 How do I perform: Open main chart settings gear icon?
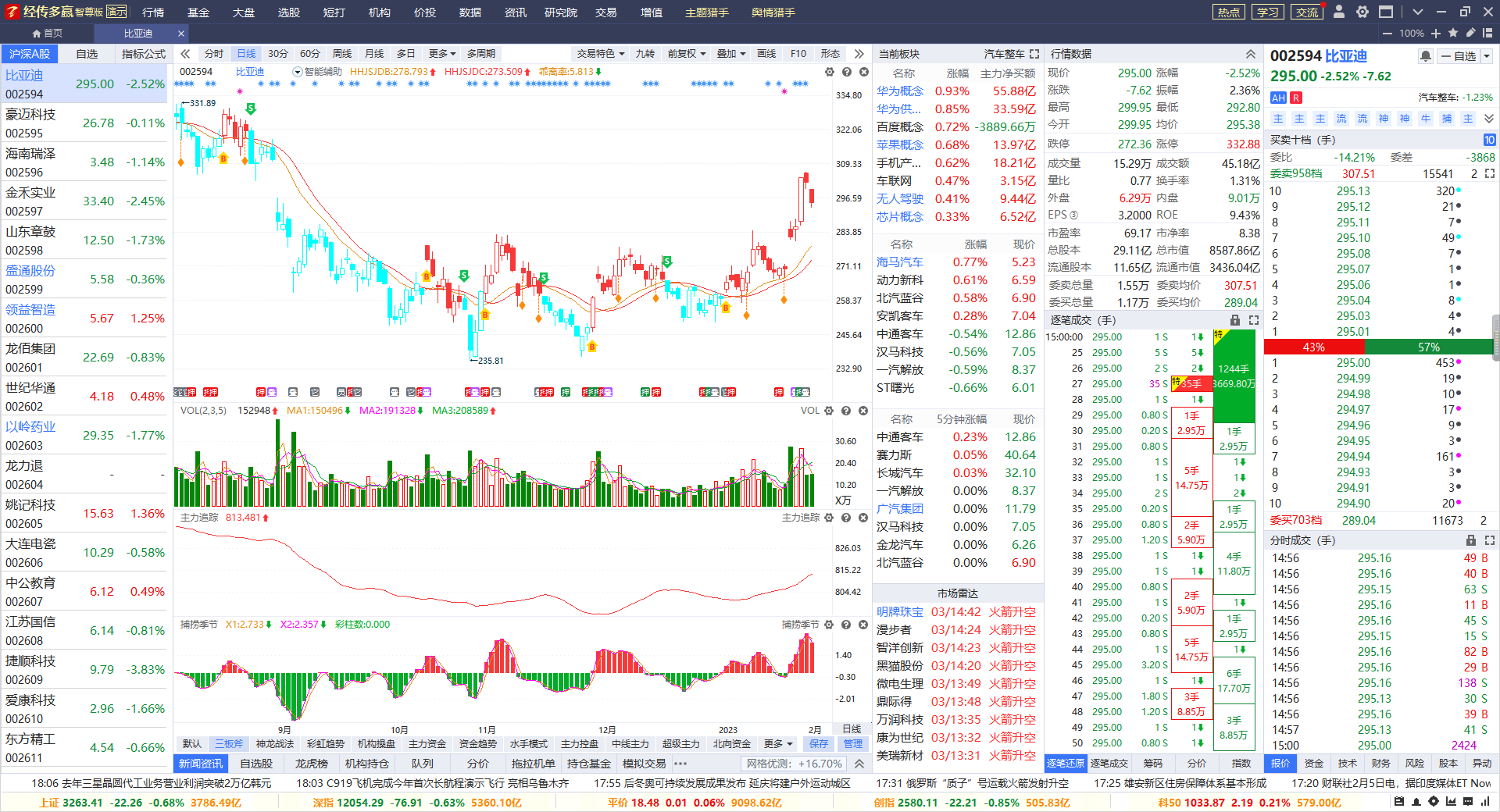[x=830, y=72]
